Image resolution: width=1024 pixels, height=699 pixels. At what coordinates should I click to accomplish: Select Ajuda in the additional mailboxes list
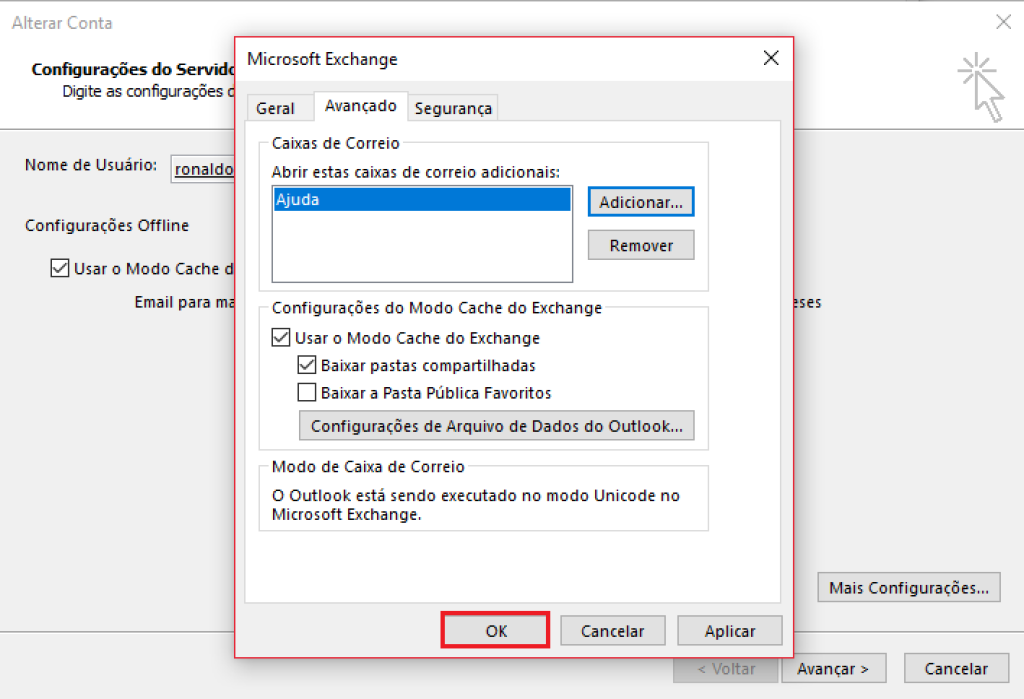422,199
